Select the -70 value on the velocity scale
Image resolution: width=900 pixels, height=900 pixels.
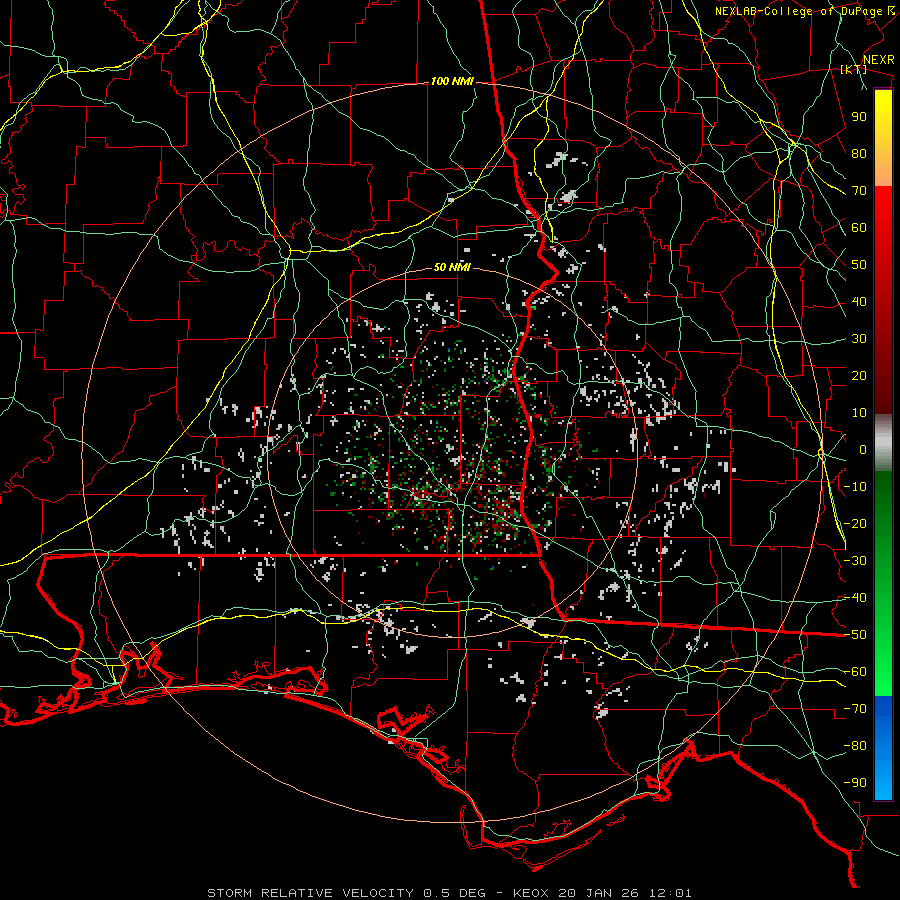(x=855, y=709)
